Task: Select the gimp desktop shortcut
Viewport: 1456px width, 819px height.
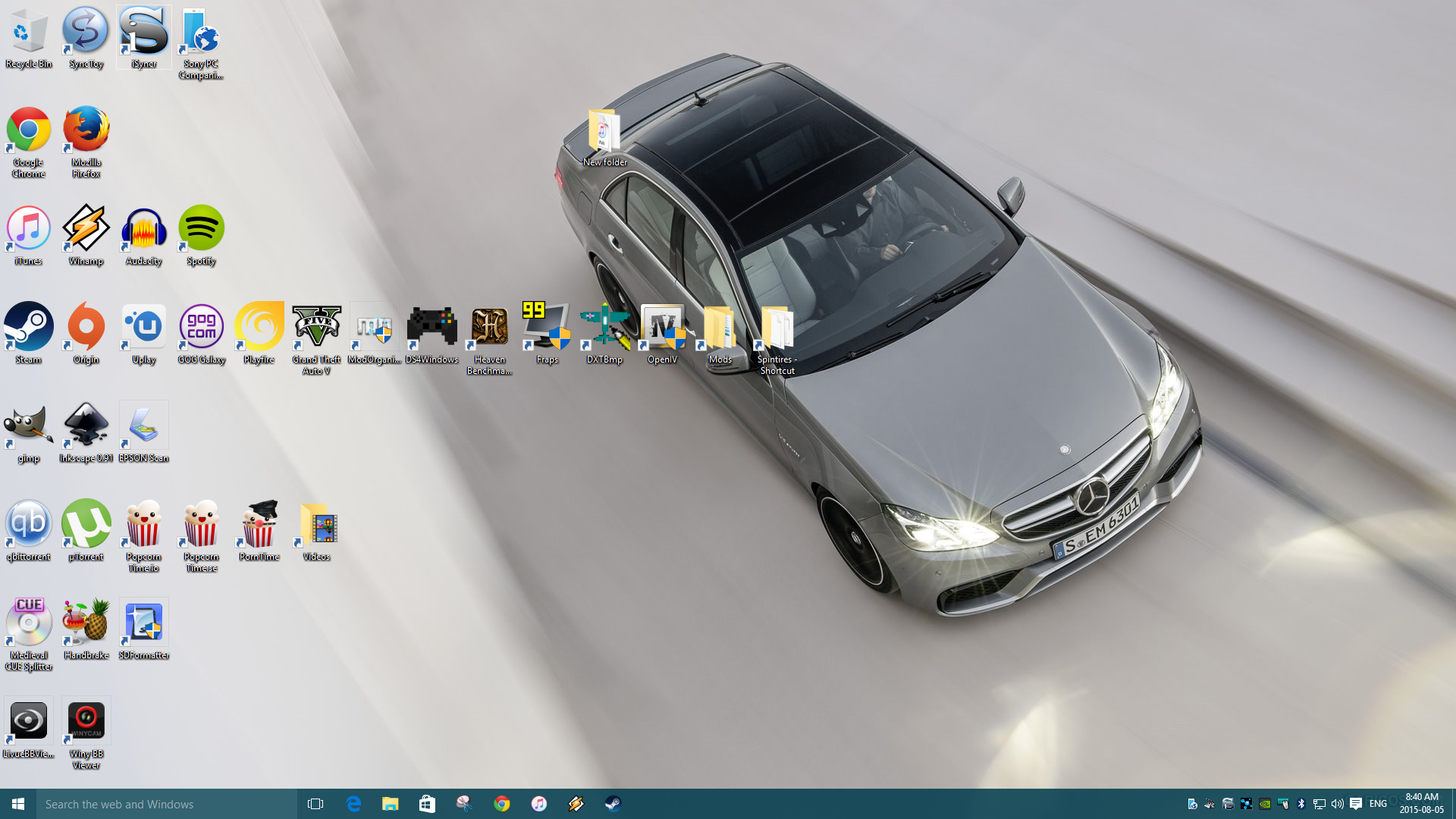Action: (x=29, y=432)
